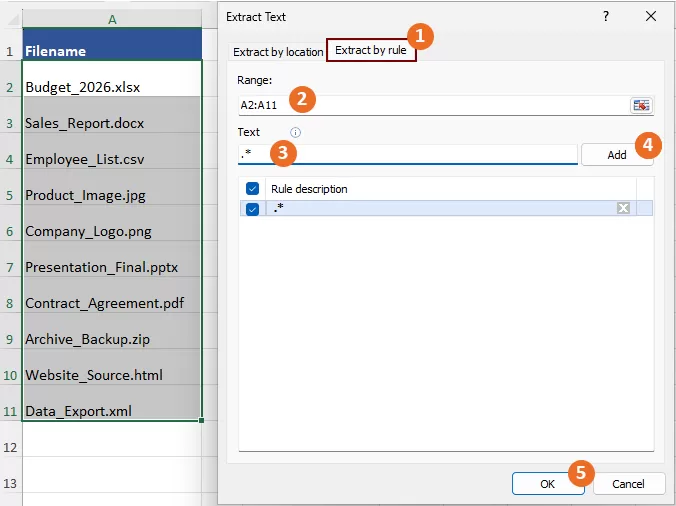The image size is (676, 506).
Task: Select cell Data_Export.xml
Action: point(112,403)
